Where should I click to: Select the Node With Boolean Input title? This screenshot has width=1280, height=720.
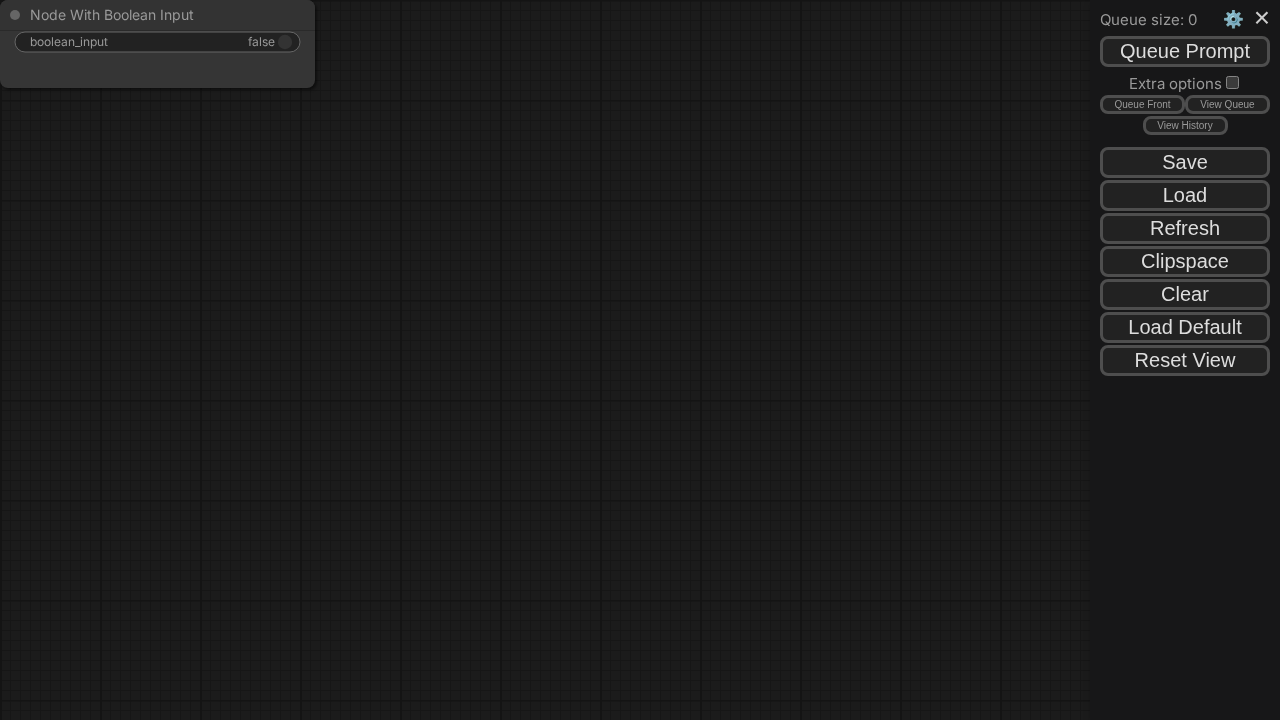(x=112, y=15)
